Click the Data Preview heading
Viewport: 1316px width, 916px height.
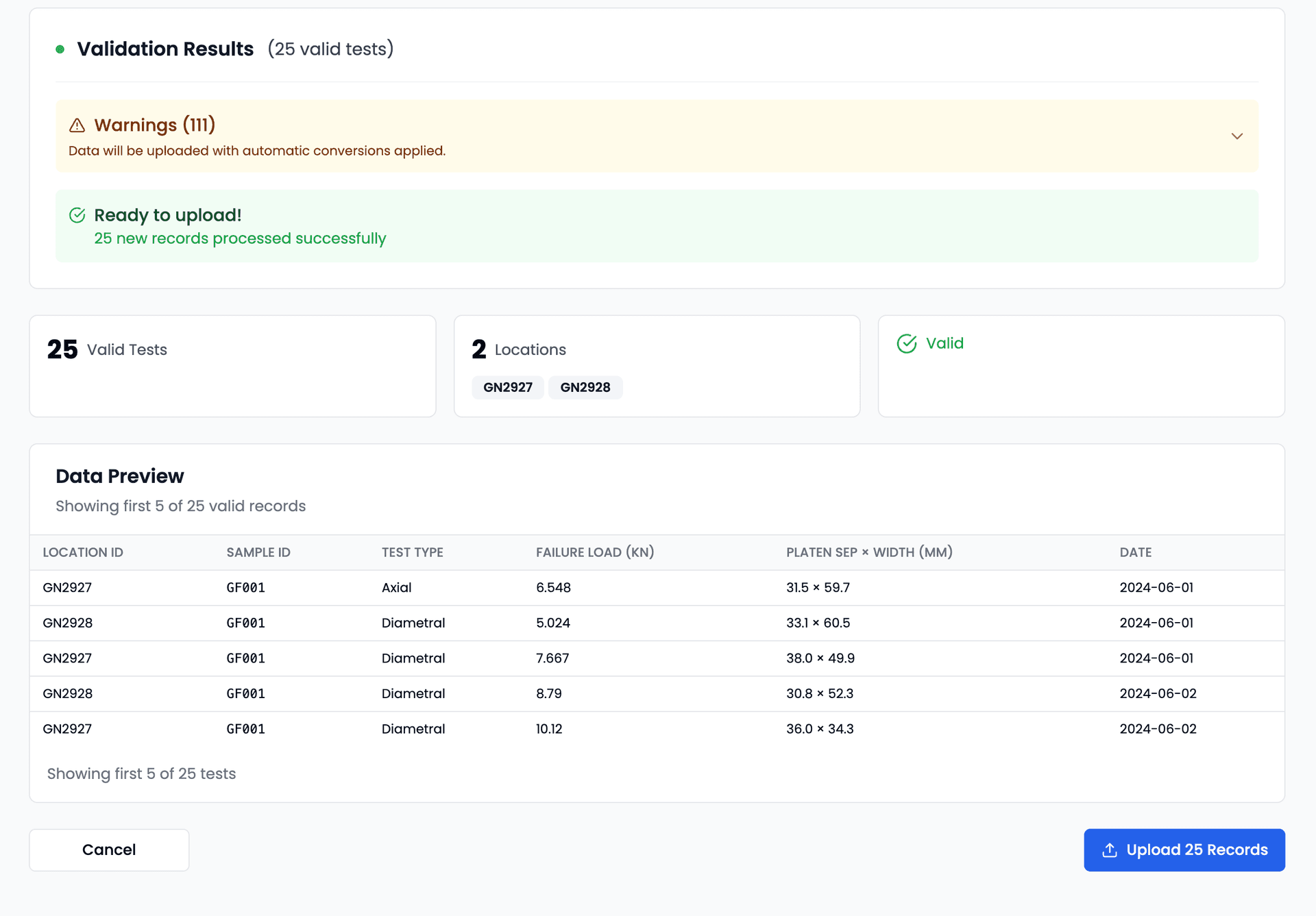120,476
